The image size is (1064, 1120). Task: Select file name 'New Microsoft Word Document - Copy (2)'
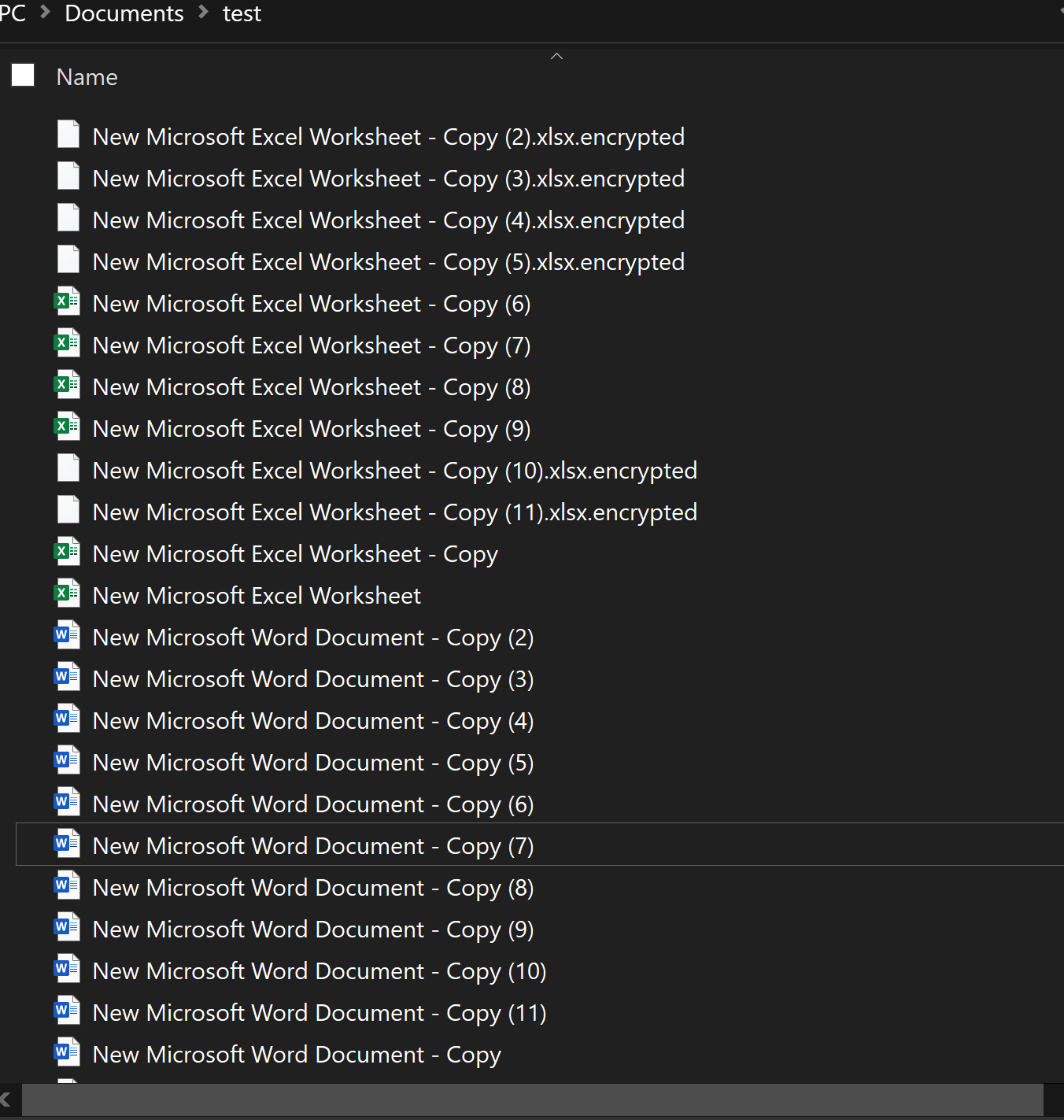pos(313,638)
